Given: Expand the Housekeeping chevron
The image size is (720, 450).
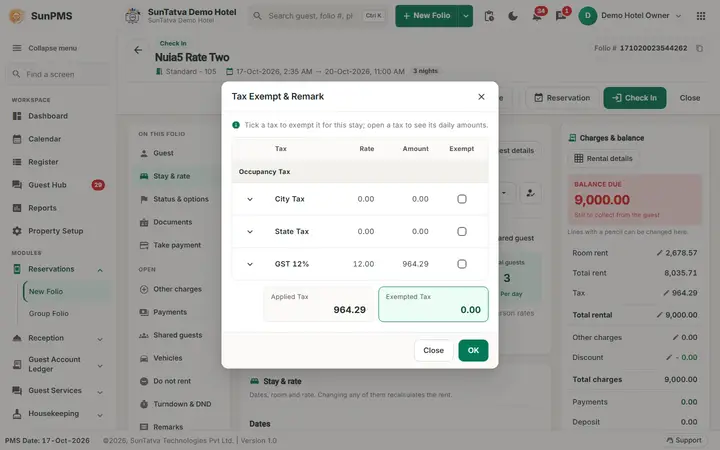Looking at the screenshot, I should click(100, 415).
